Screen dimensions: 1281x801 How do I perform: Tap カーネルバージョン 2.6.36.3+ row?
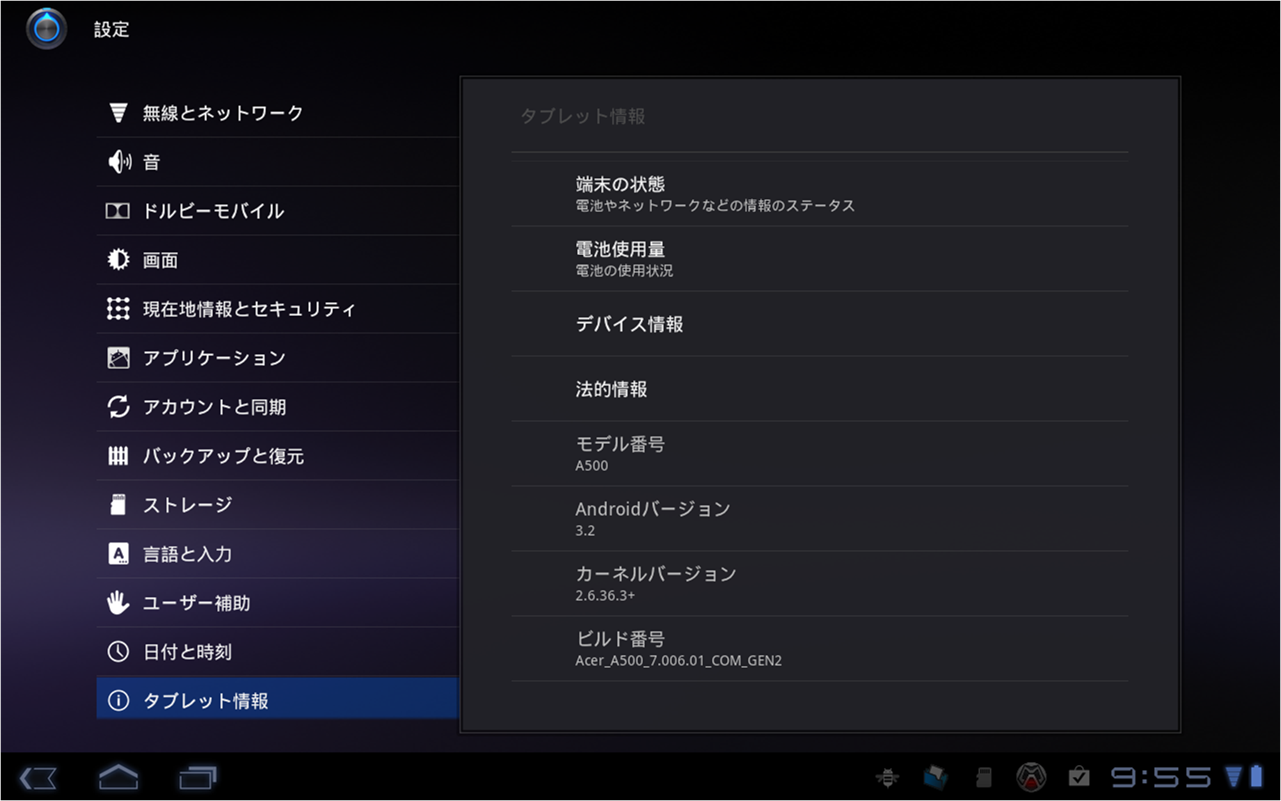[820, 584]
